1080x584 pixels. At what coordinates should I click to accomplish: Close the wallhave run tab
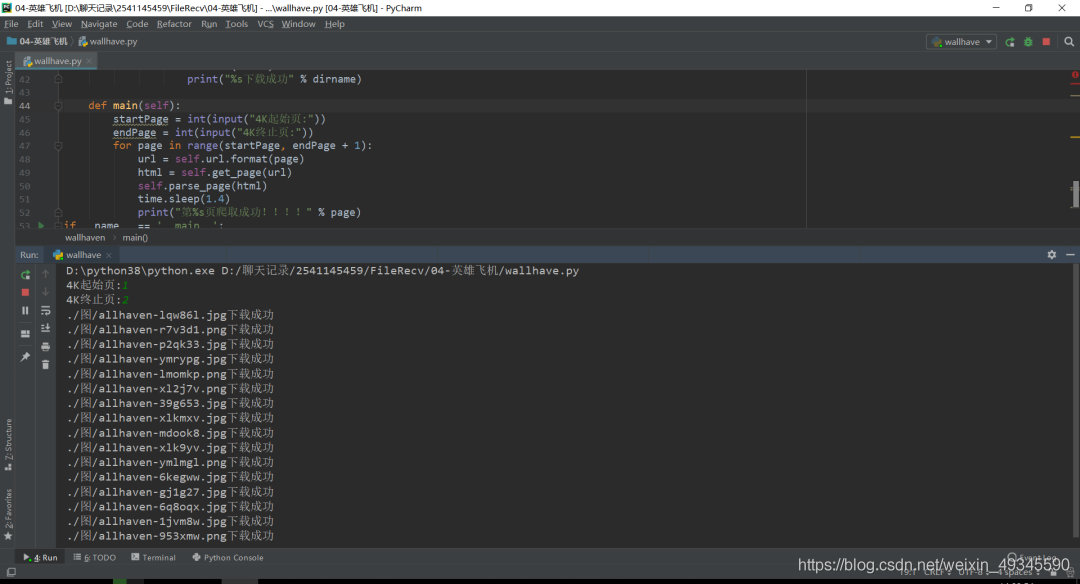(x=109, y=255)
